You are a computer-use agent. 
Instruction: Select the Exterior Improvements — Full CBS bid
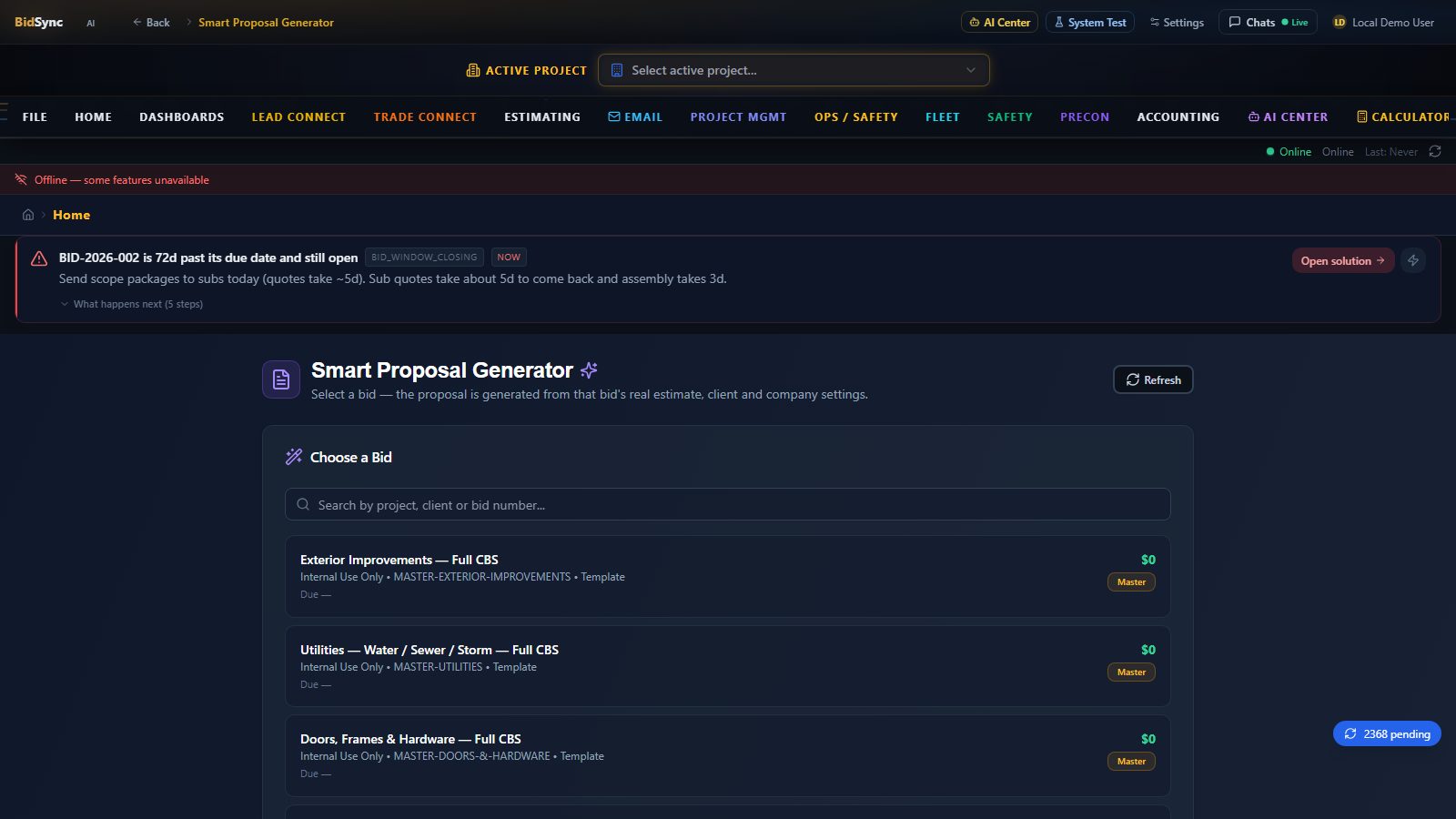point(727,576)
